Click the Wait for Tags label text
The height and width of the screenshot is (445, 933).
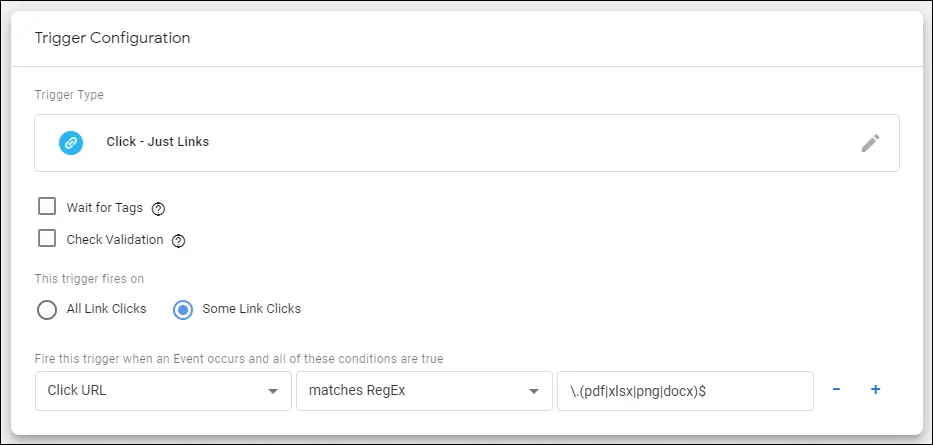(105, 208)
